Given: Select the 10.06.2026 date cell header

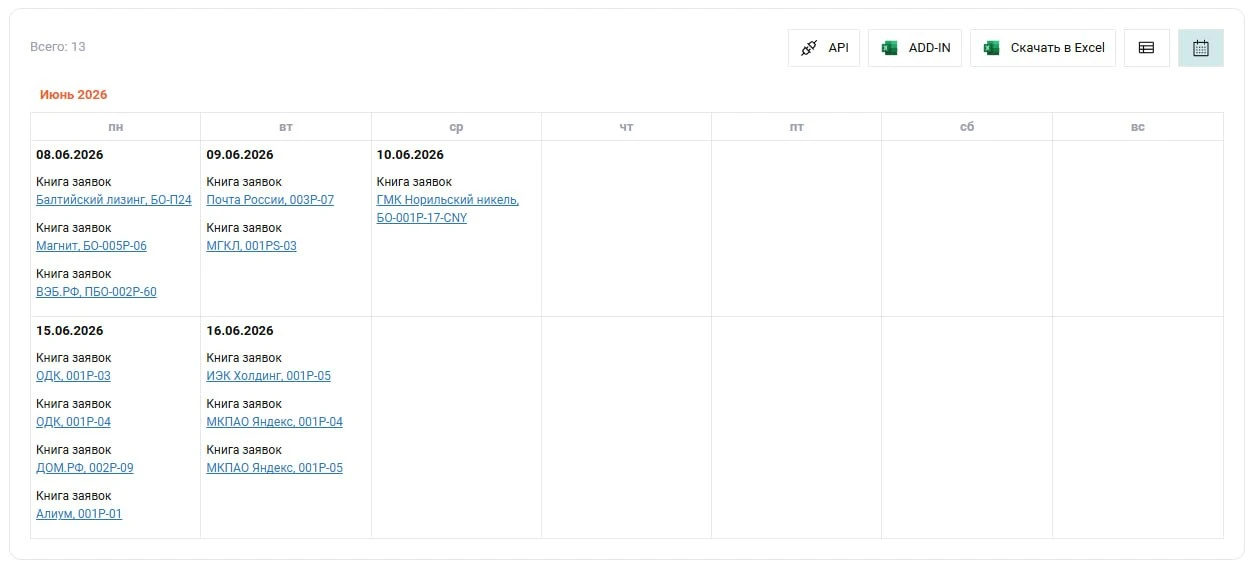Looking at the screenshot, I should [x=410, y=155].
